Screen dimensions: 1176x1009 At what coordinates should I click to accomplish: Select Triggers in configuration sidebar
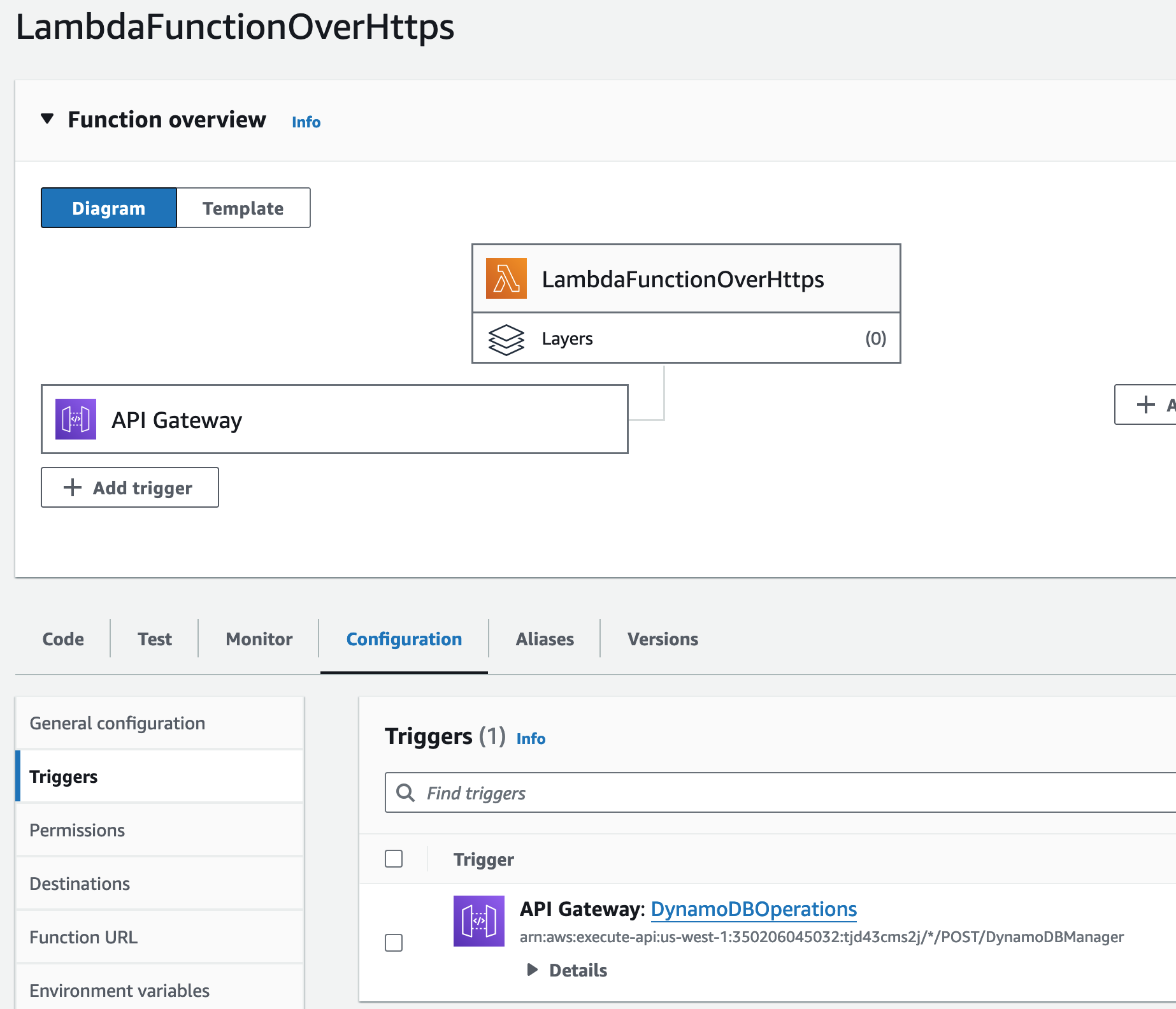point(159,776)
